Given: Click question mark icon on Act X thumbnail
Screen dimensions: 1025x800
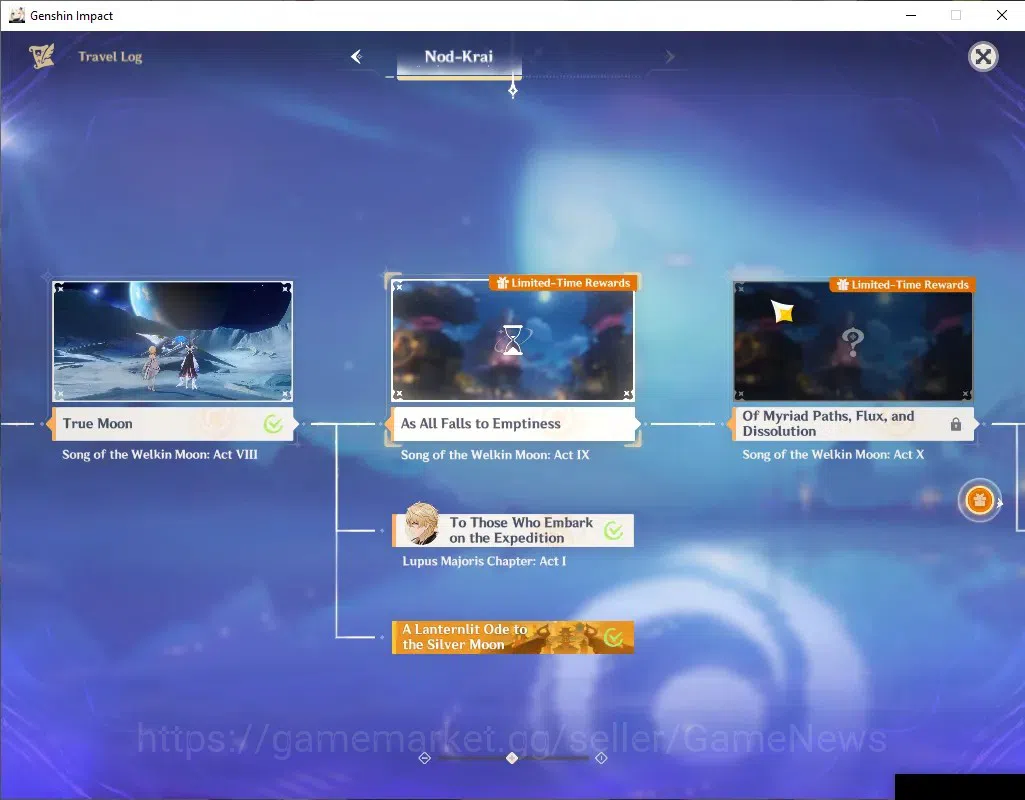Looking at the screenshot, I should (x=852, y=342).
